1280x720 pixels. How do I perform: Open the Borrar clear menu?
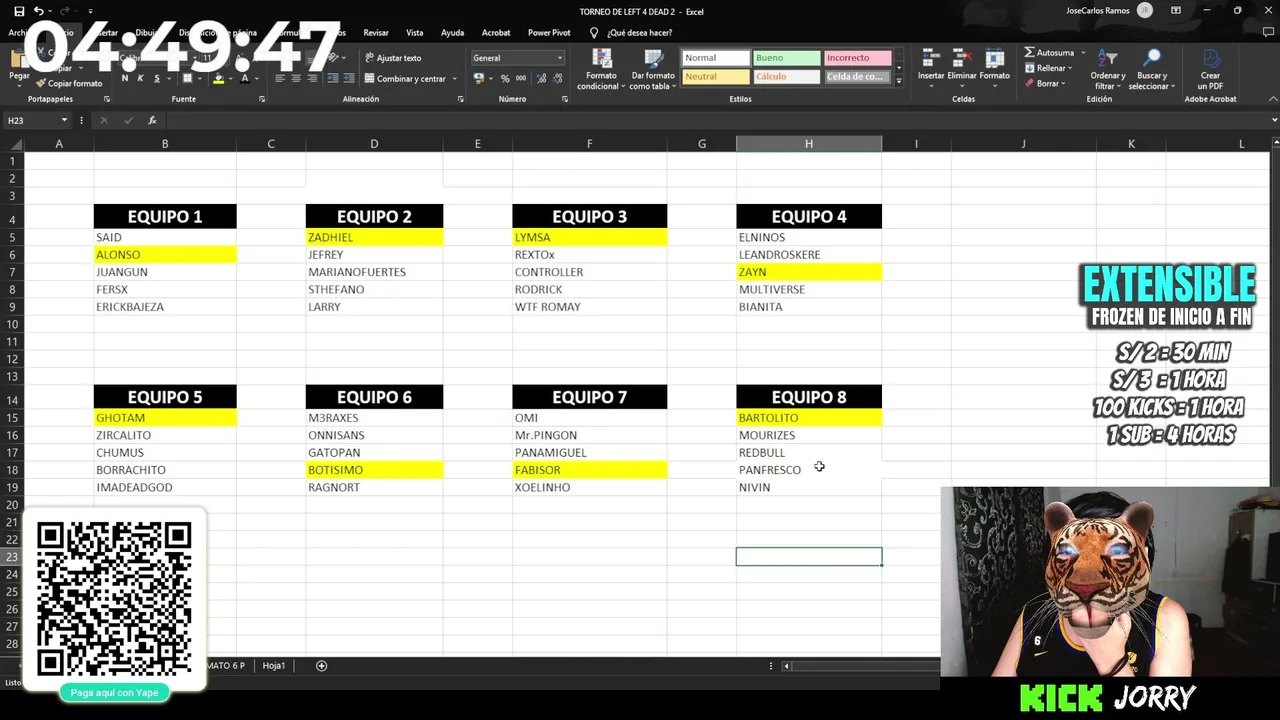pyautogui.click(x=1046, y=84)
